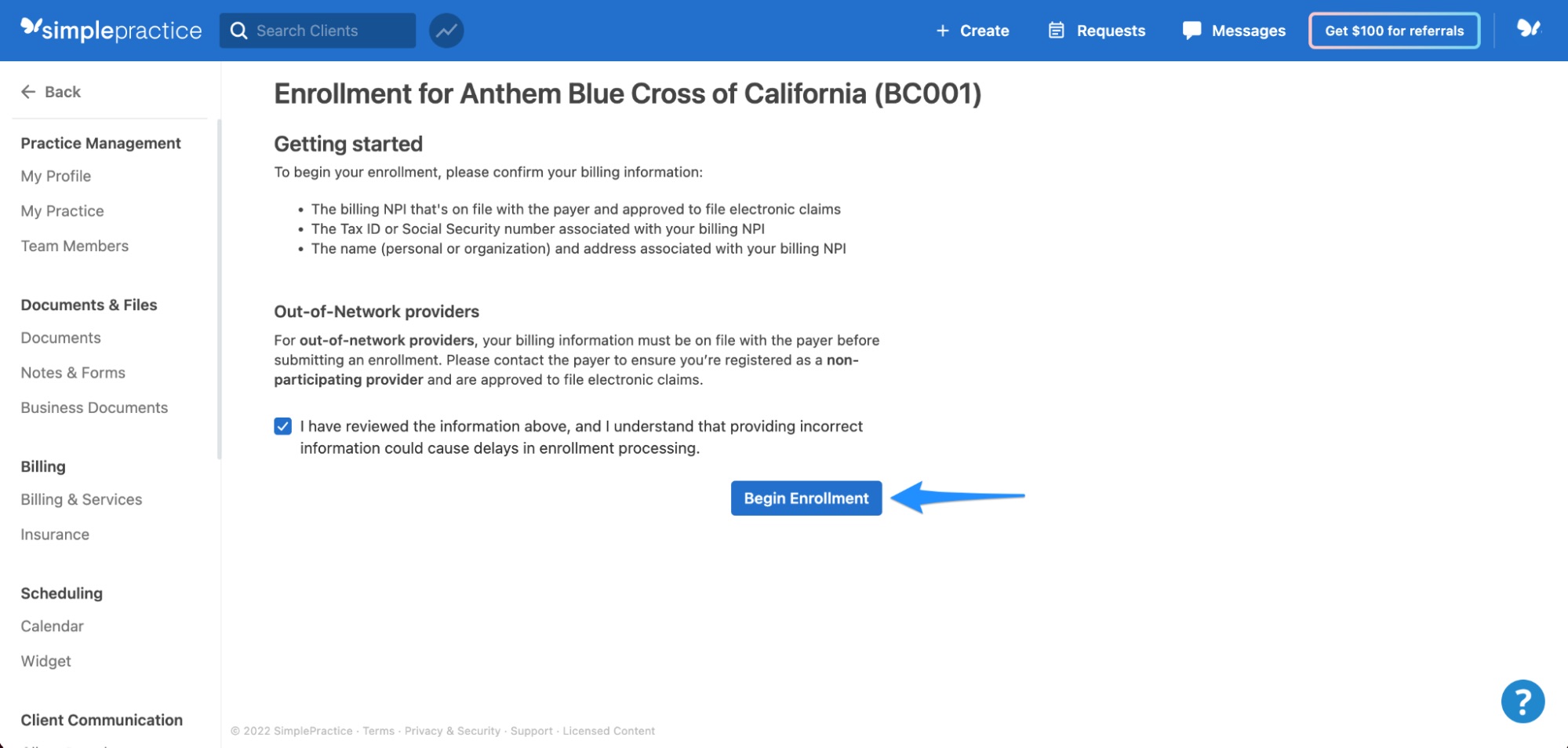Click the plus icon next to Create

pyautogui.click(x=940, y=30)
